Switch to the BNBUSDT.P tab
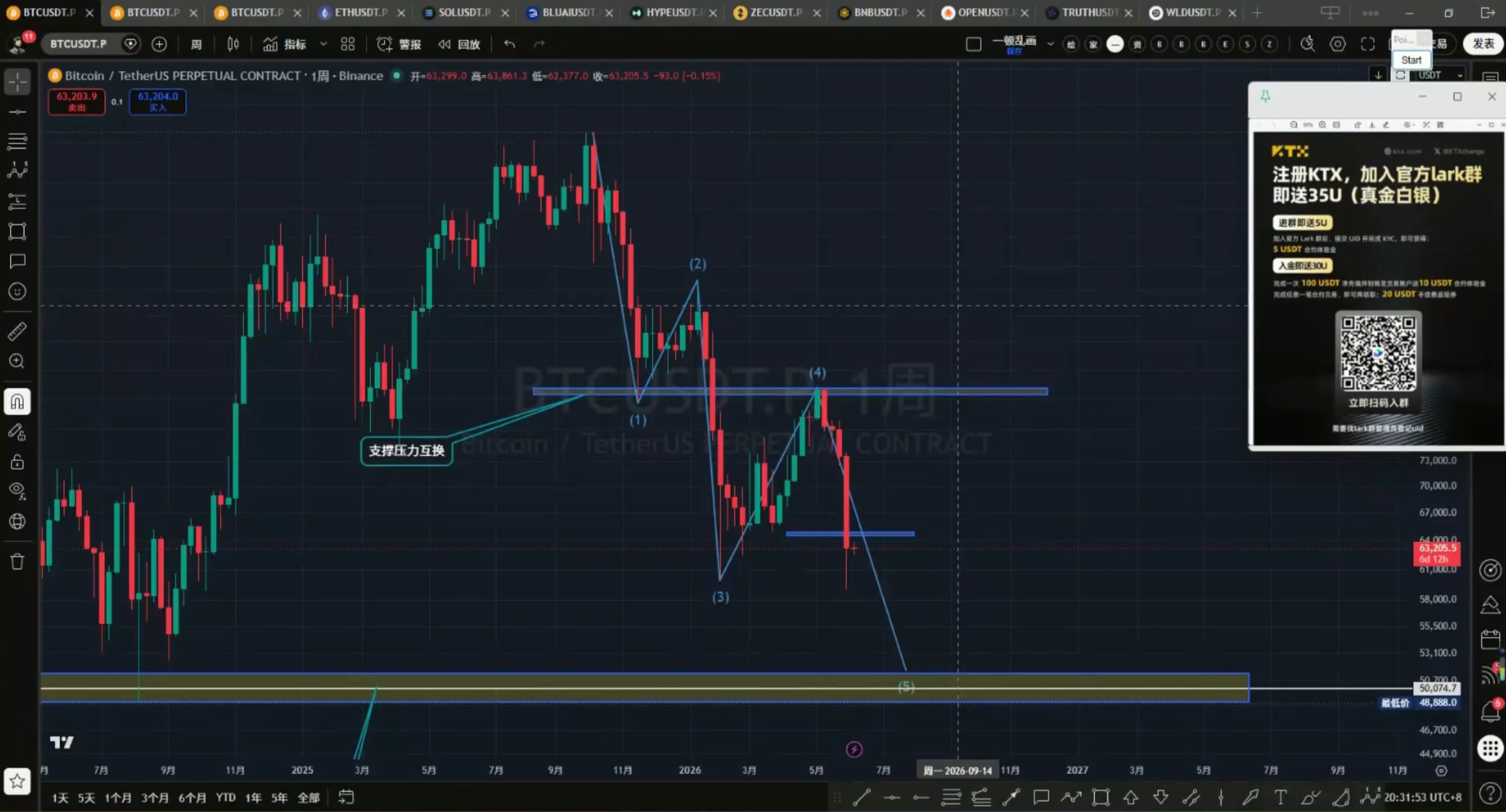Image resolution: width=1506 pixels, height=812 pixels. 880,12
